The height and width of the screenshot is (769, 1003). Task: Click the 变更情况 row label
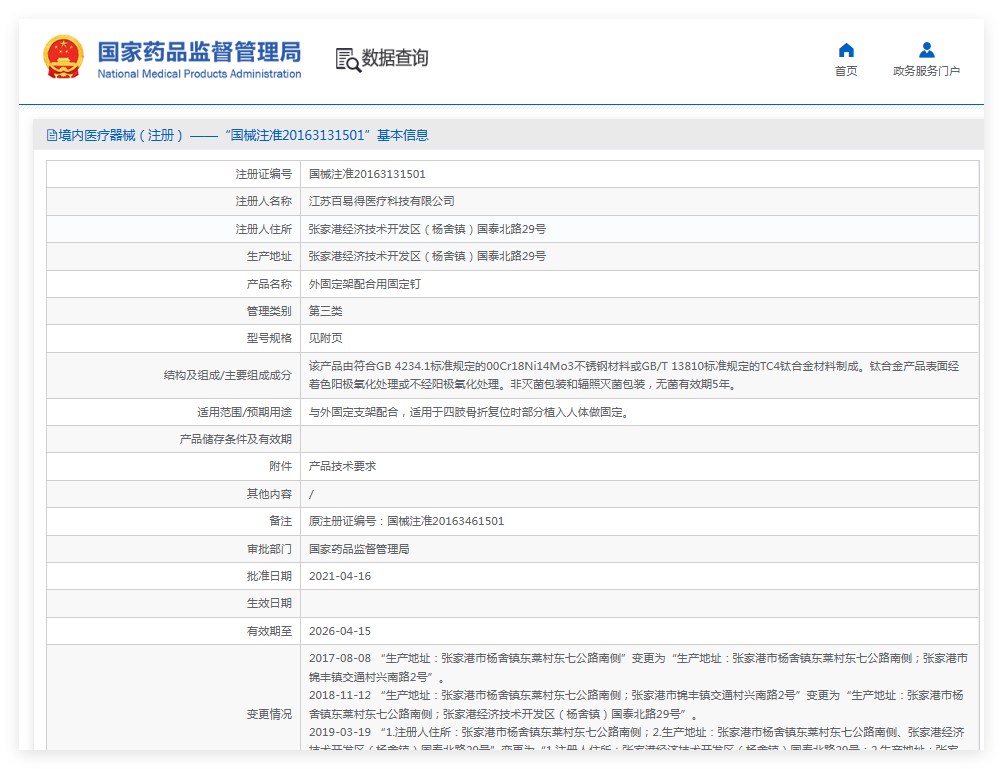(269, 714)
